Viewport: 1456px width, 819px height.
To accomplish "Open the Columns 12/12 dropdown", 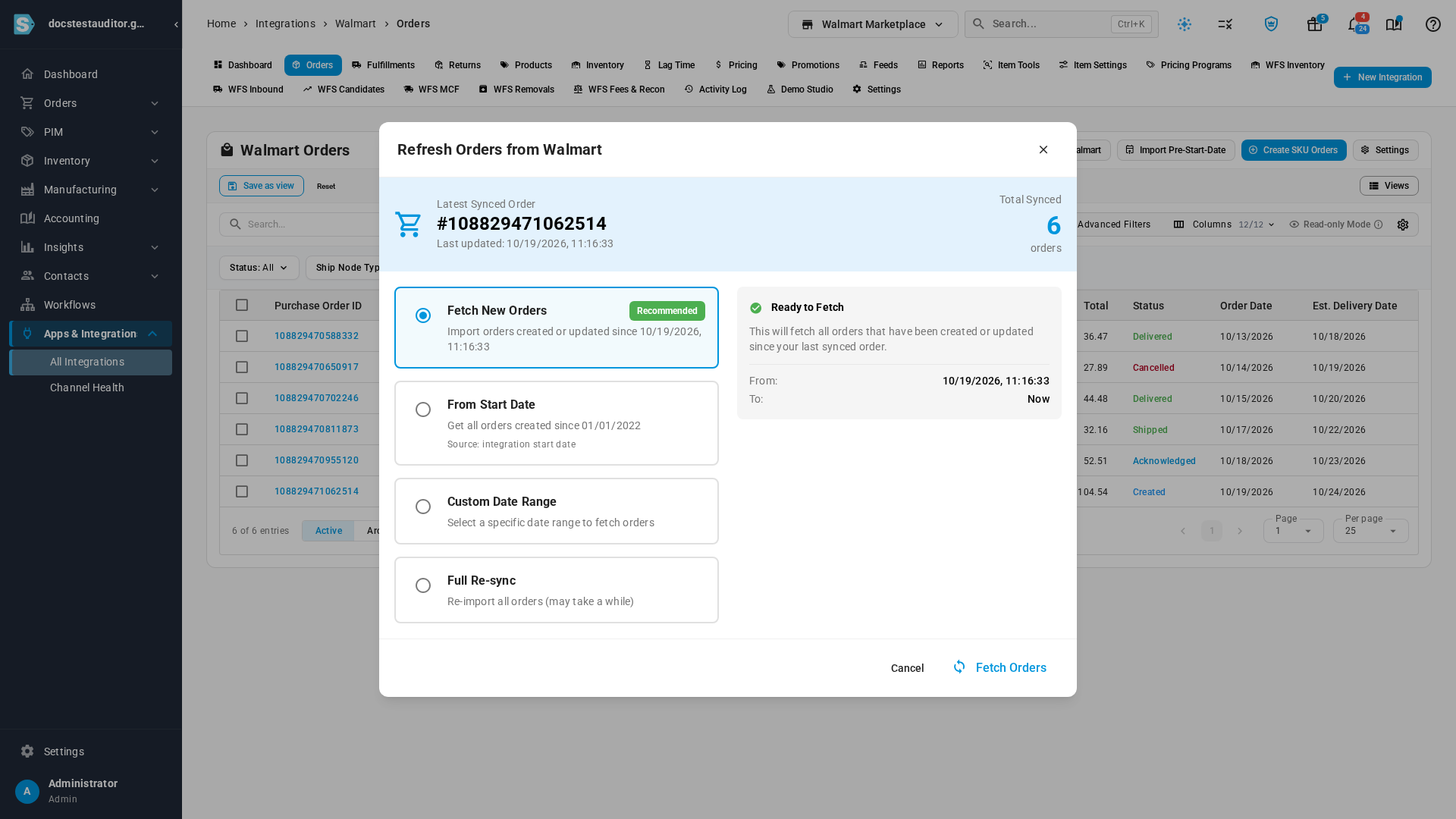I will (x=1224, y=224).
